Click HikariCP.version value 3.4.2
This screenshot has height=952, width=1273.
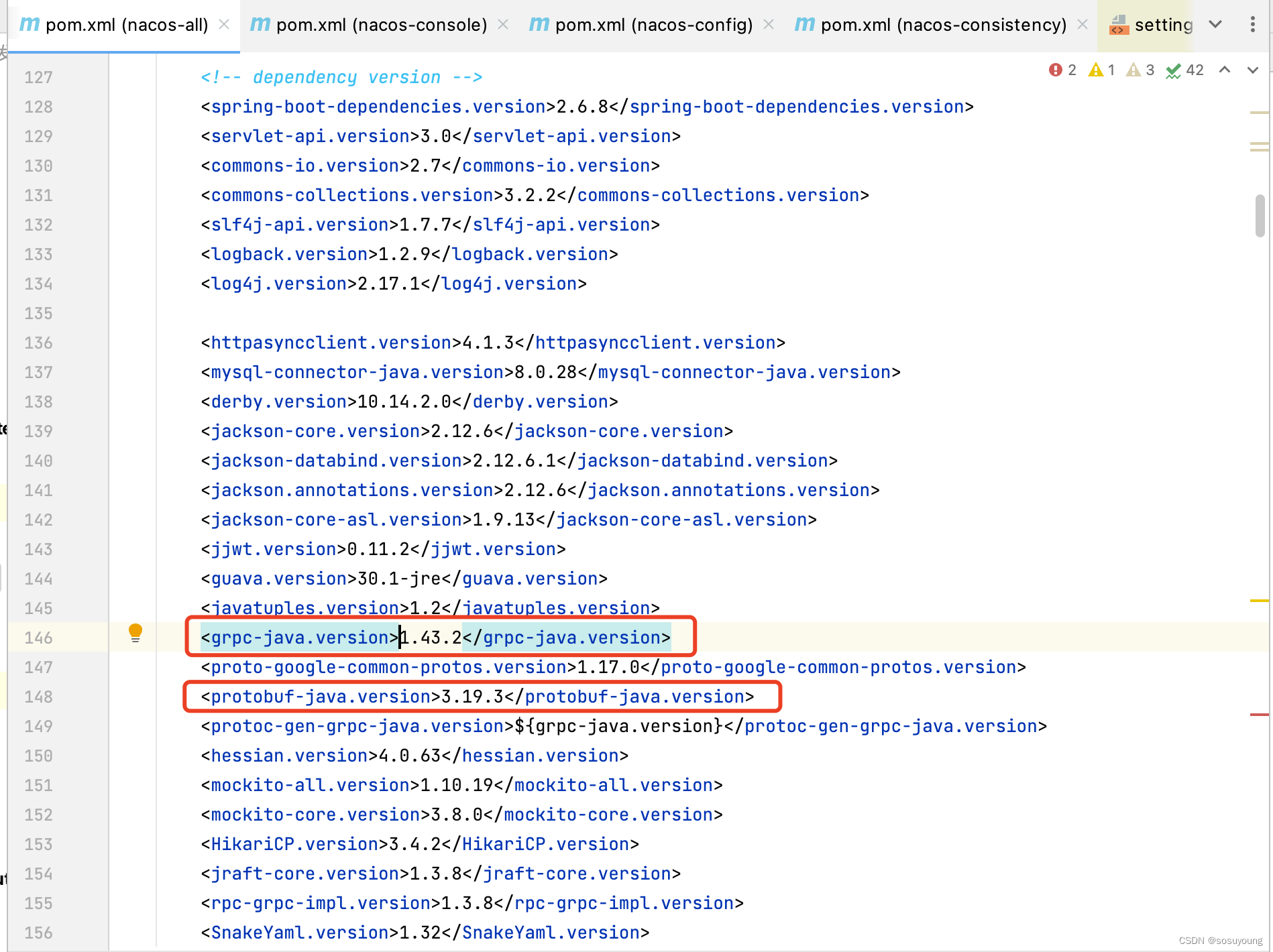click(x=415, y=844)
